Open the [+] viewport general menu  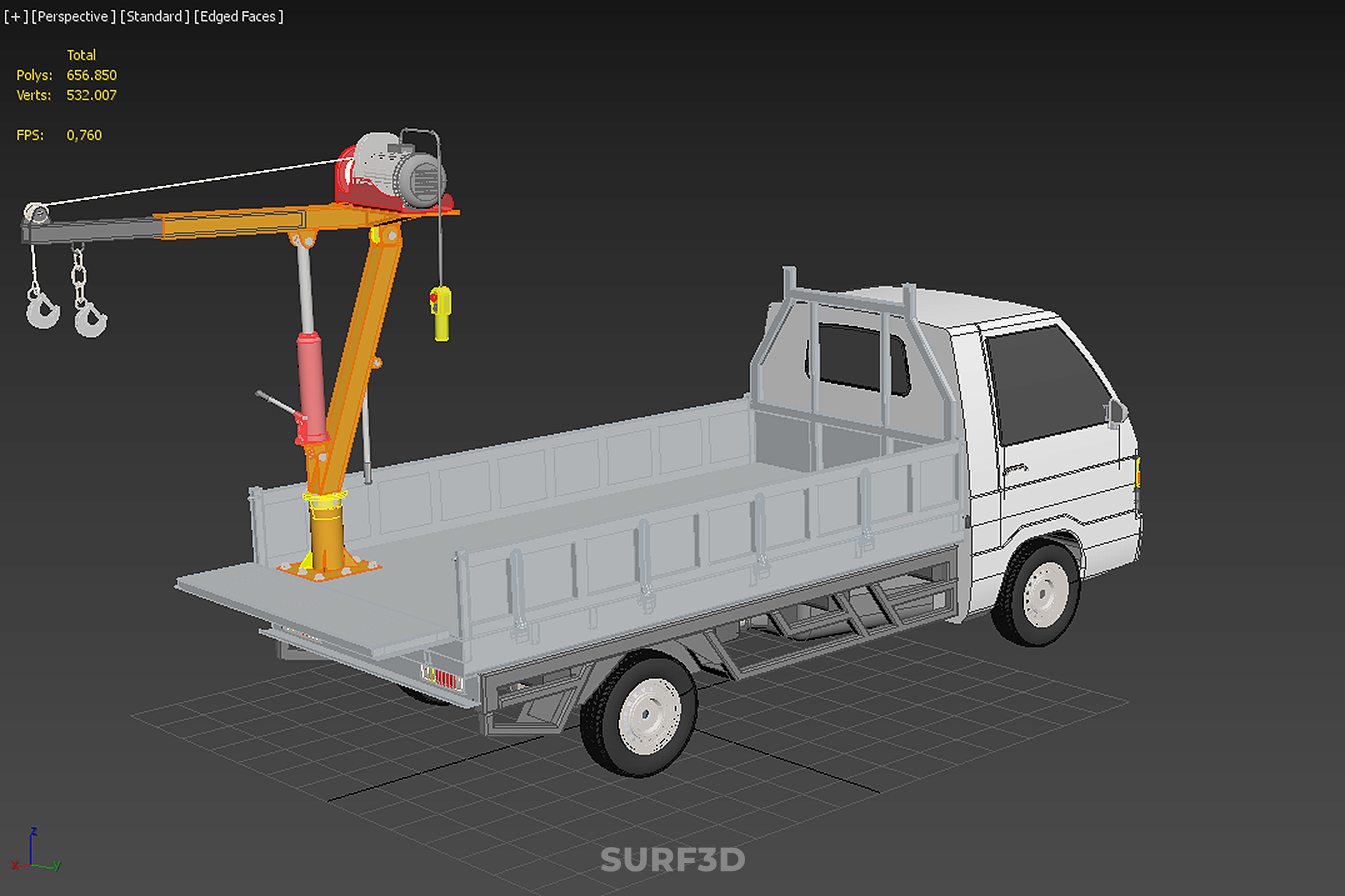tap(15, 16)
